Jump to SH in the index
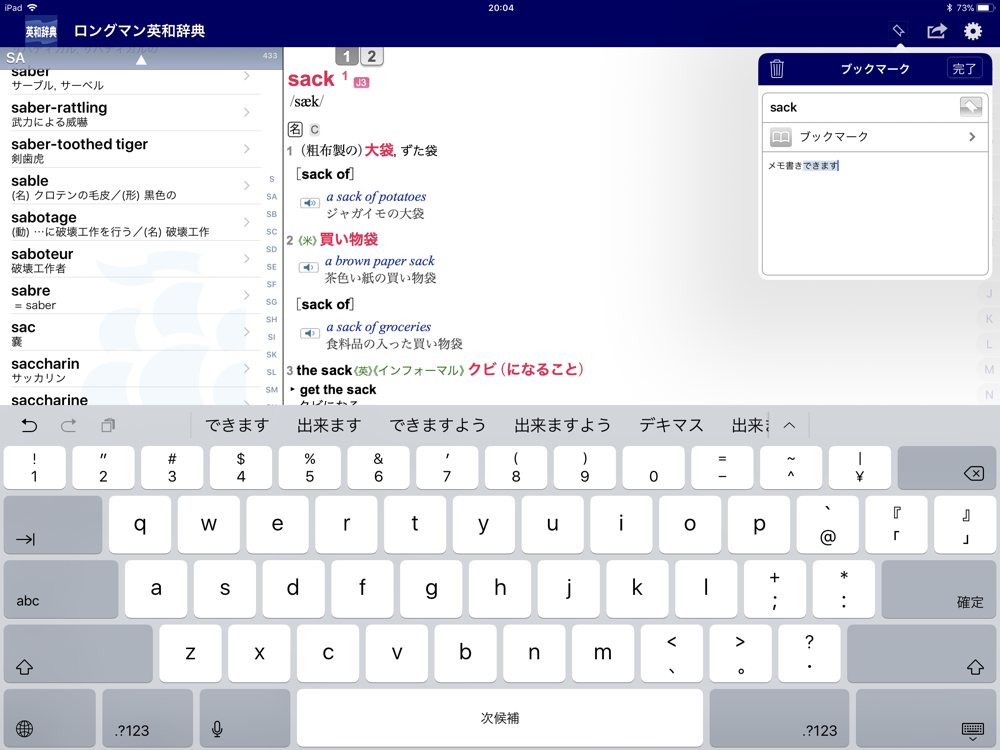 pos(272,320)
